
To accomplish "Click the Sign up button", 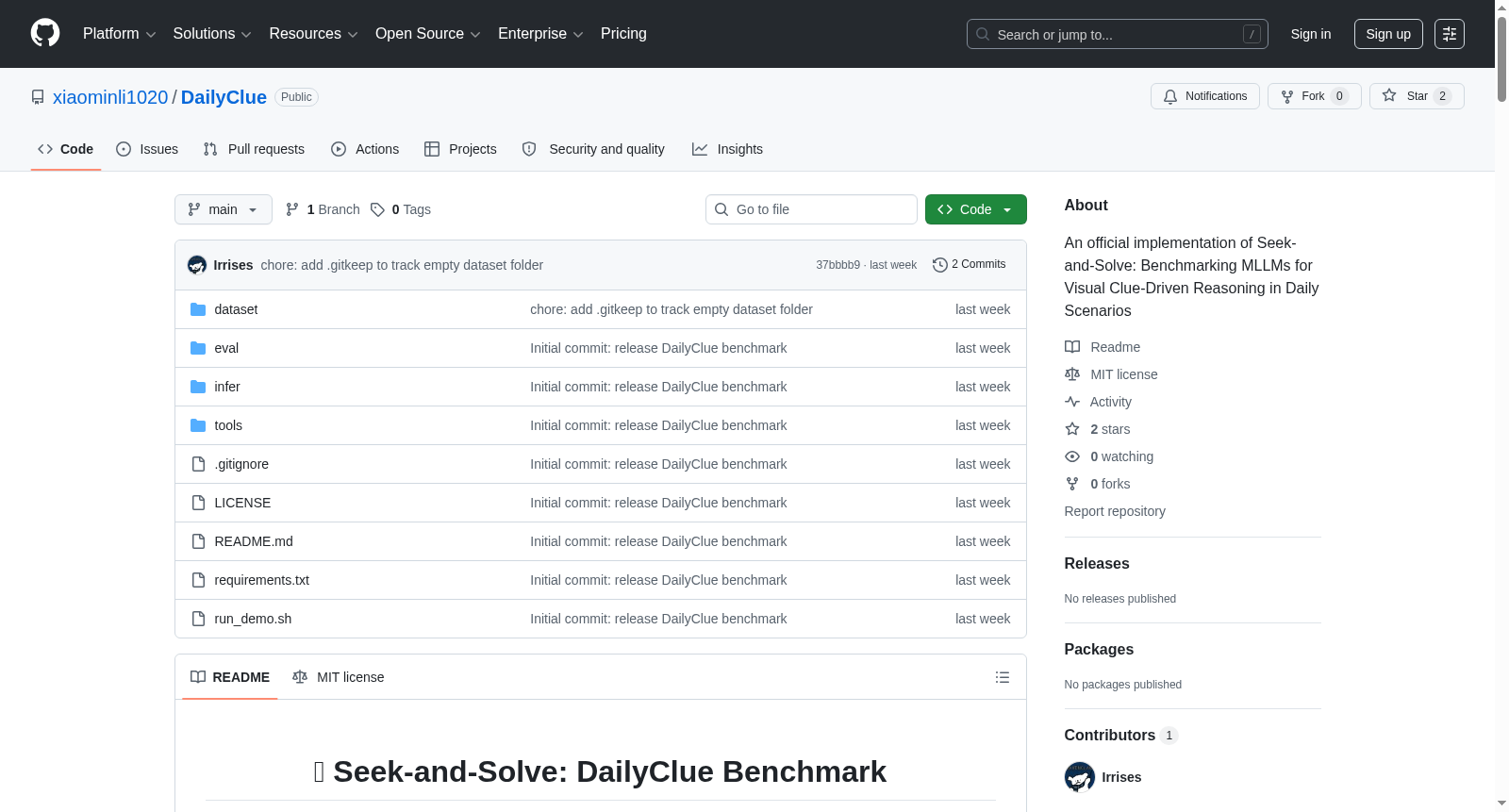I will point(1388,34).
